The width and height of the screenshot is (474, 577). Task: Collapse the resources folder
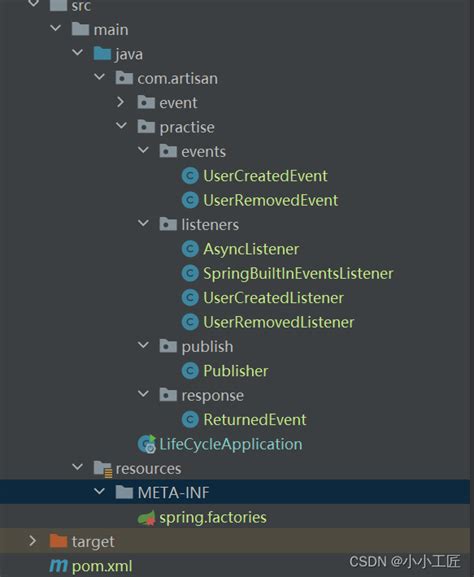[78, 467]
